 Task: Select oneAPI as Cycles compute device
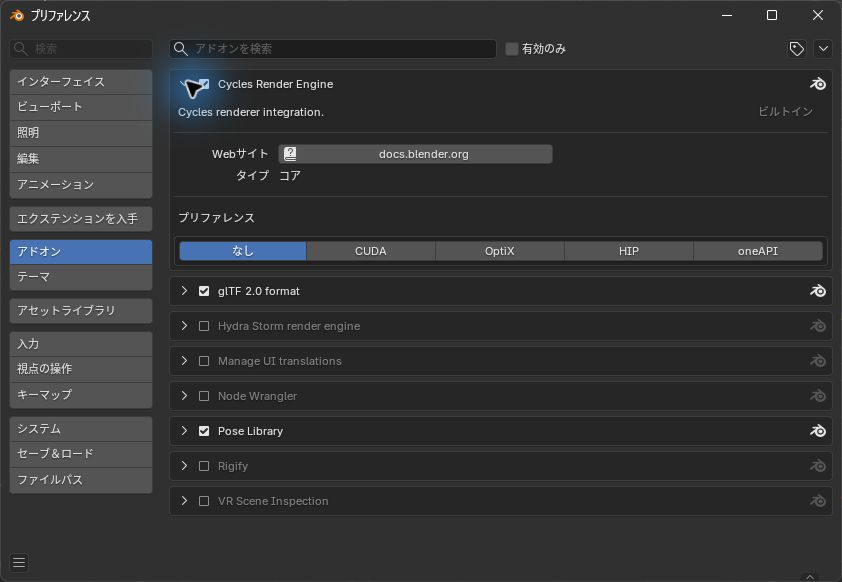[758, 251]
